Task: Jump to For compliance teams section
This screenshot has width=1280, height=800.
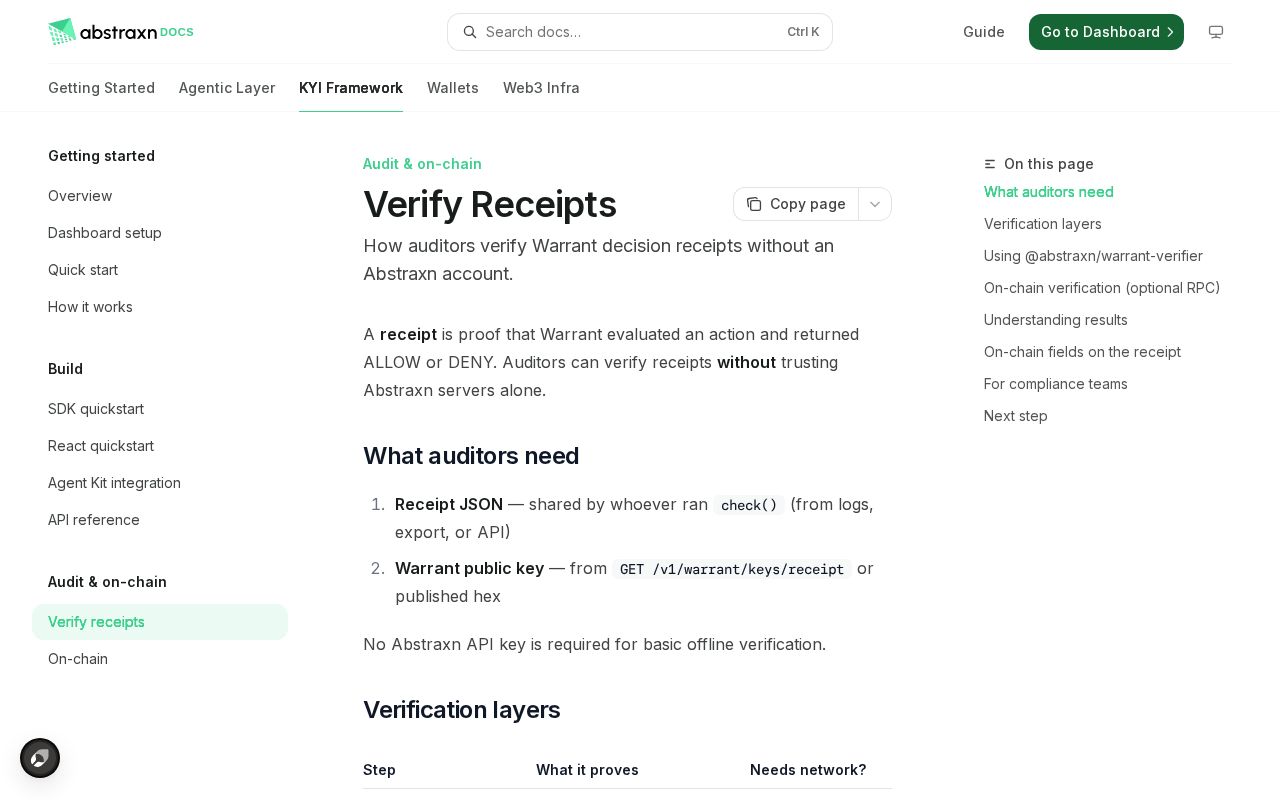Action: tap(1056, 384)
